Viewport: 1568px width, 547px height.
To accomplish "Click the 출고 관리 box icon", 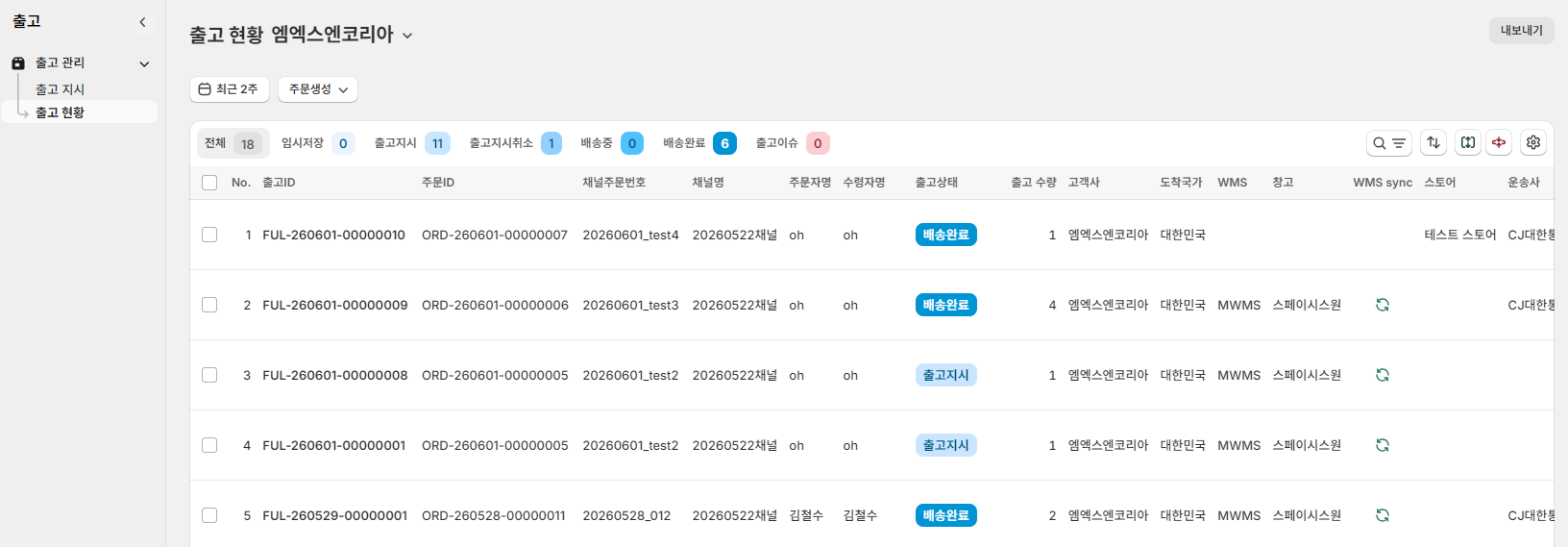I will point(18,63).
